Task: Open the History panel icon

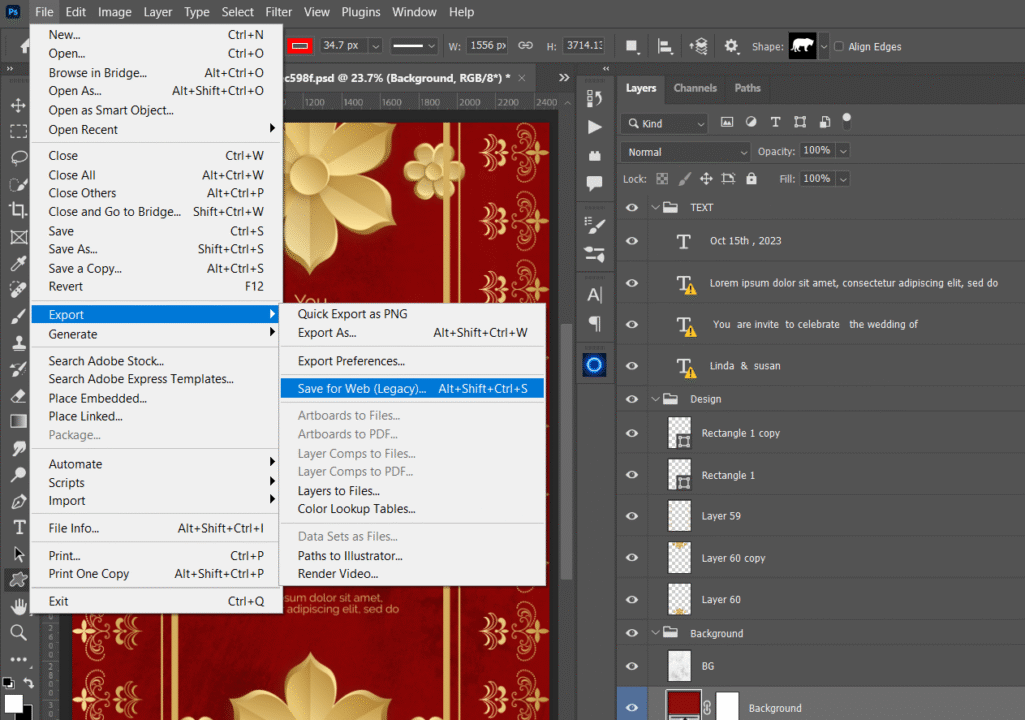Action: (595, 98)
